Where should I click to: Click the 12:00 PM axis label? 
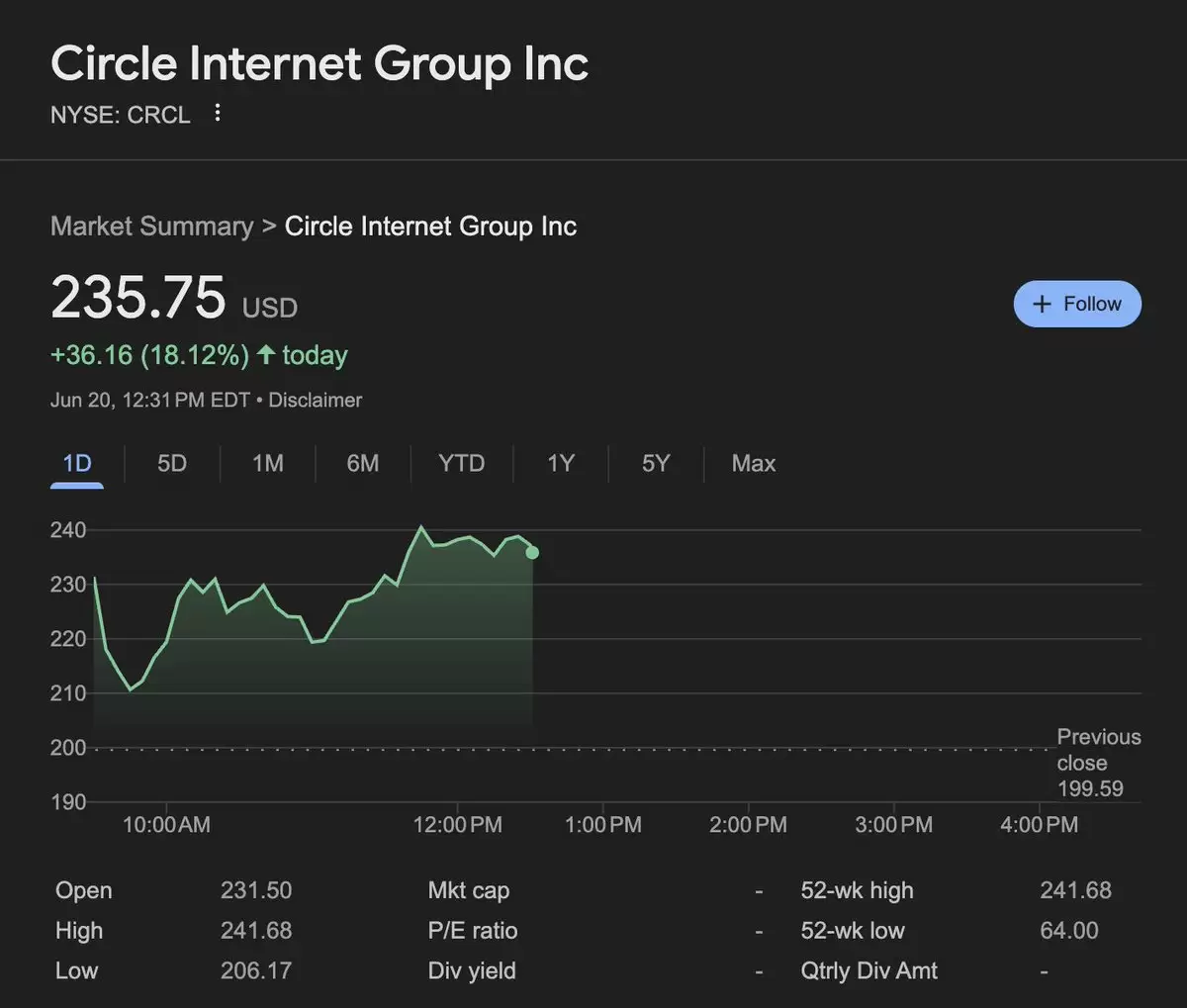pos(458,825)
